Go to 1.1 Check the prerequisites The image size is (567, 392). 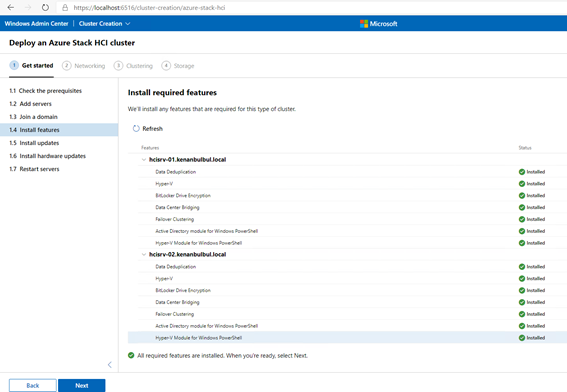tap(59, 91)
